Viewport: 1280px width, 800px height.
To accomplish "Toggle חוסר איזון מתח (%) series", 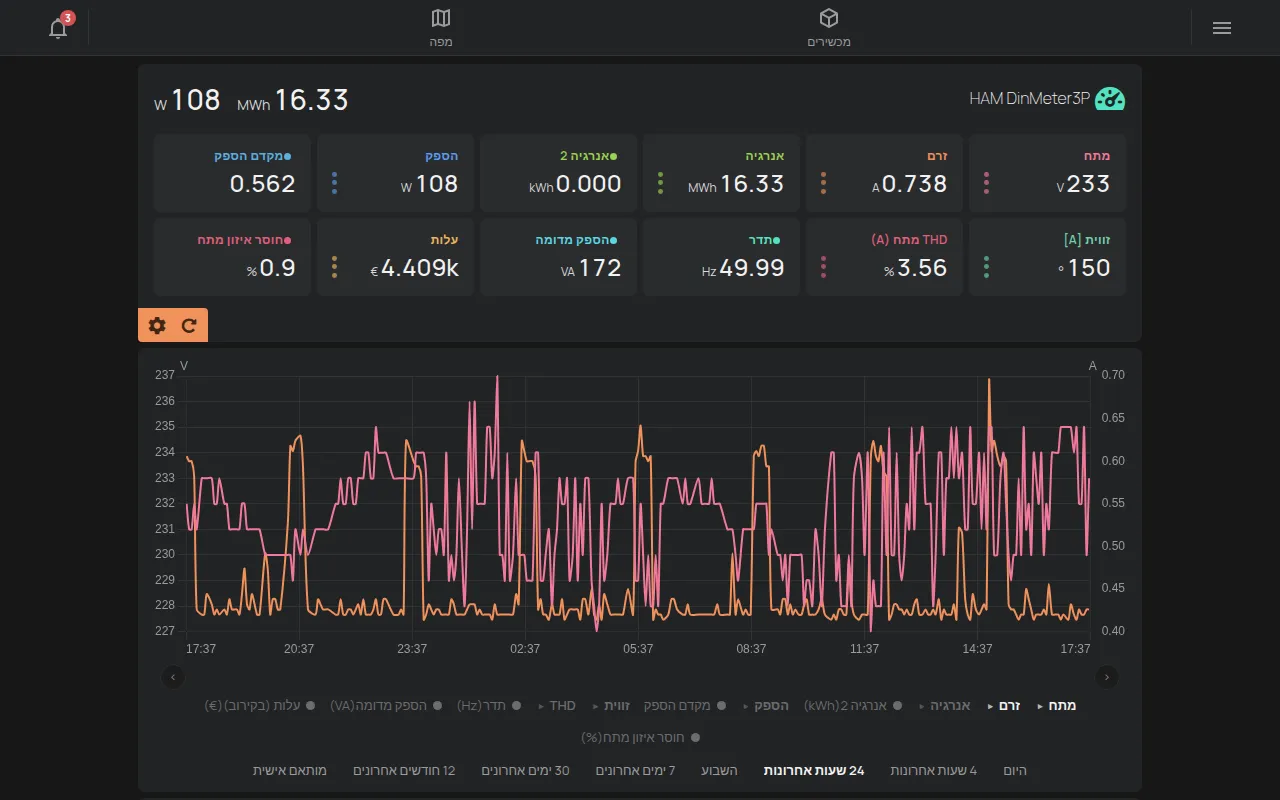I will [x=640, y=737].
